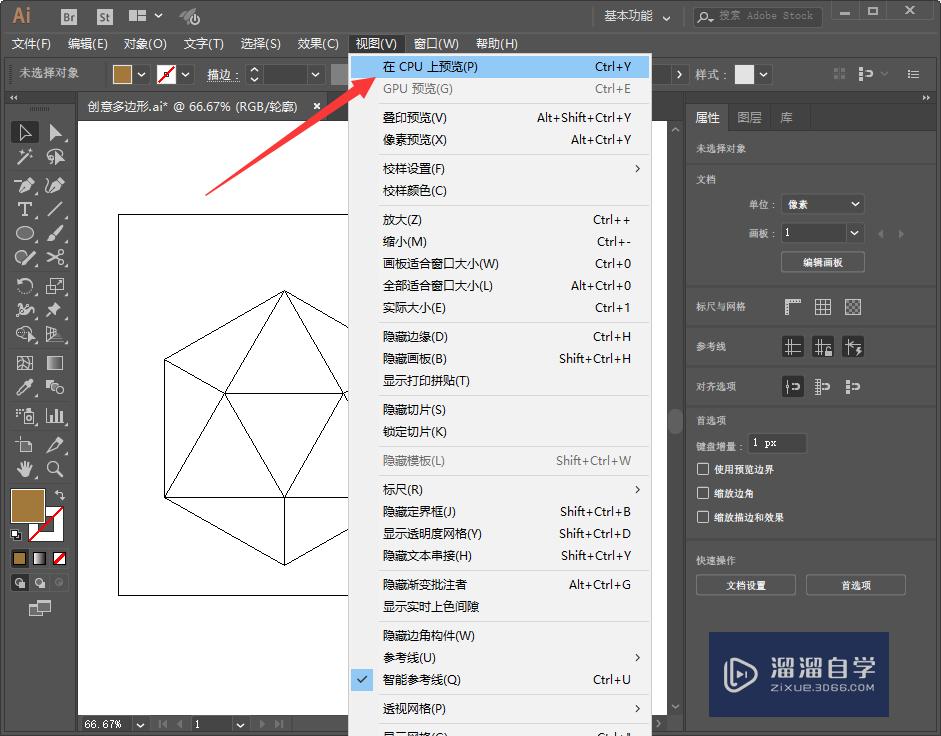Select the Hand tool

(24, 469)
